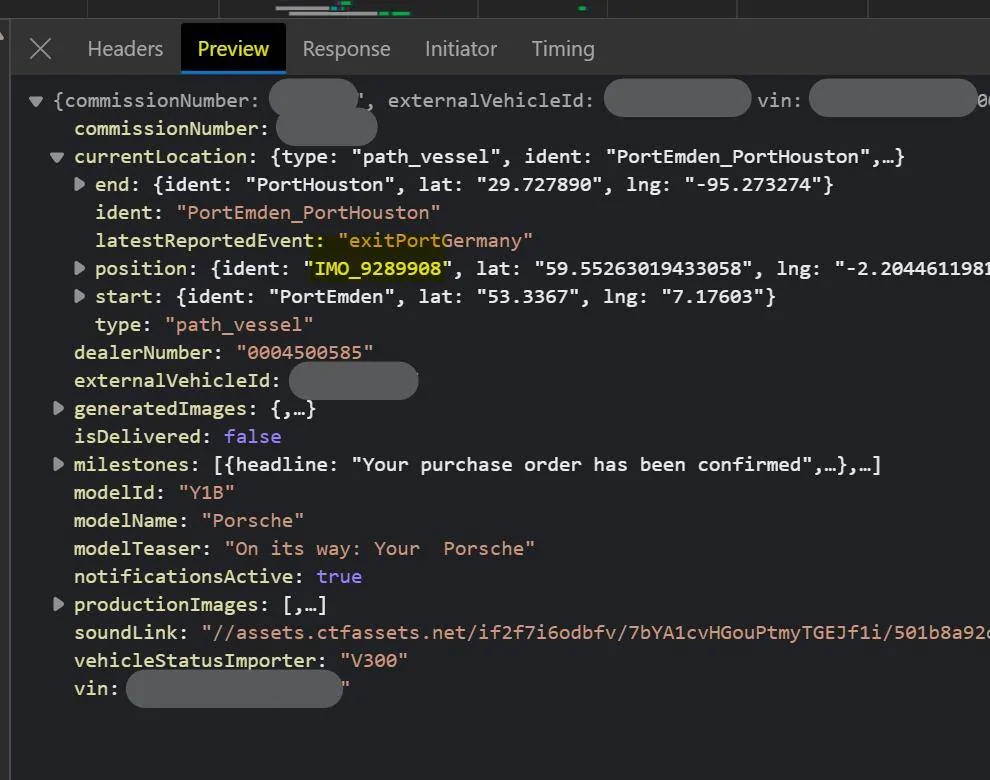Click the ident "PortEmden_PortHouston" row value
This screenshot has width=990, height=780.
pyautogui.click(x=307, y=213)
